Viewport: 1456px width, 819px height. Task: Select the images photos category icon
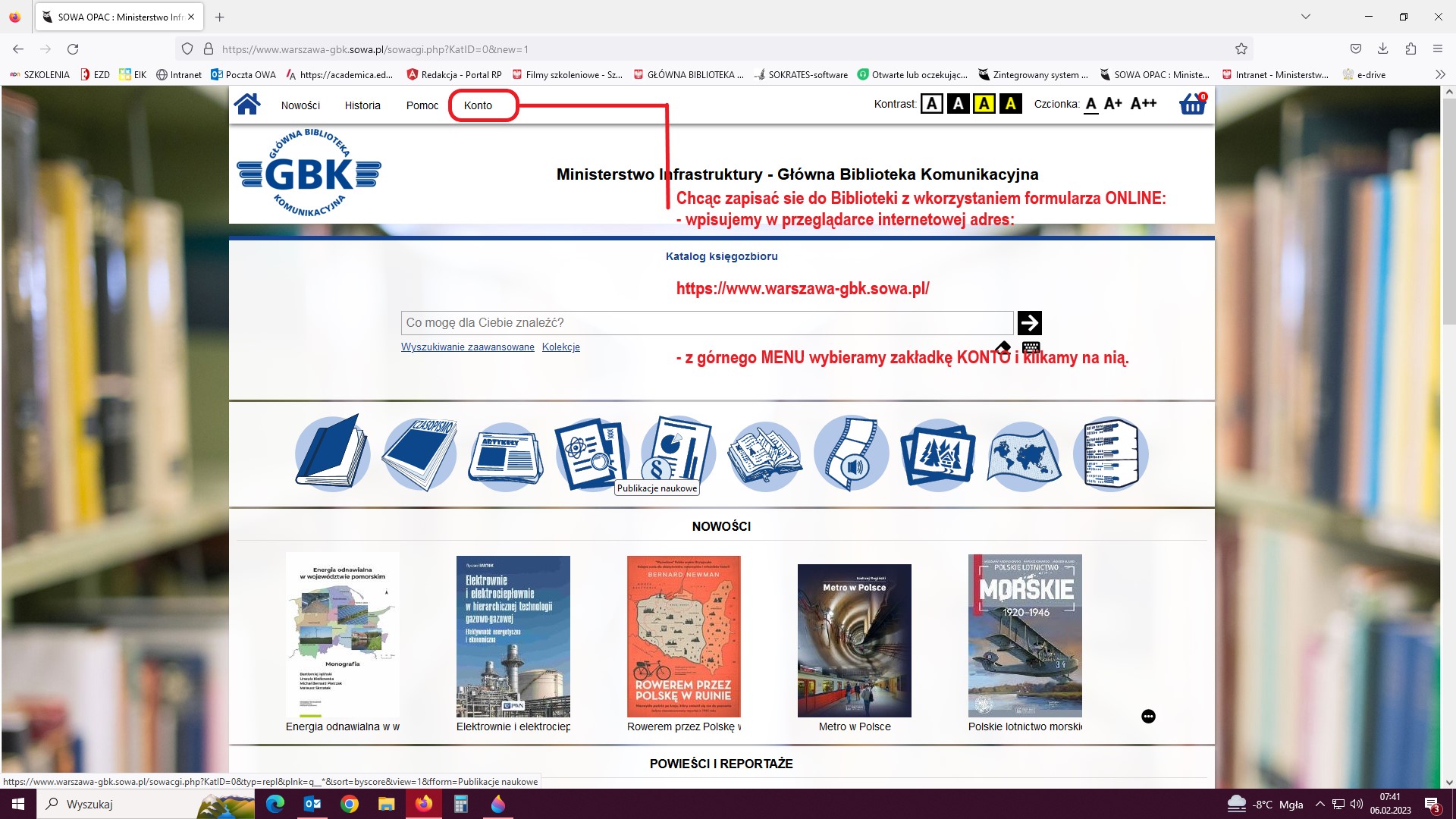point(938,455)
